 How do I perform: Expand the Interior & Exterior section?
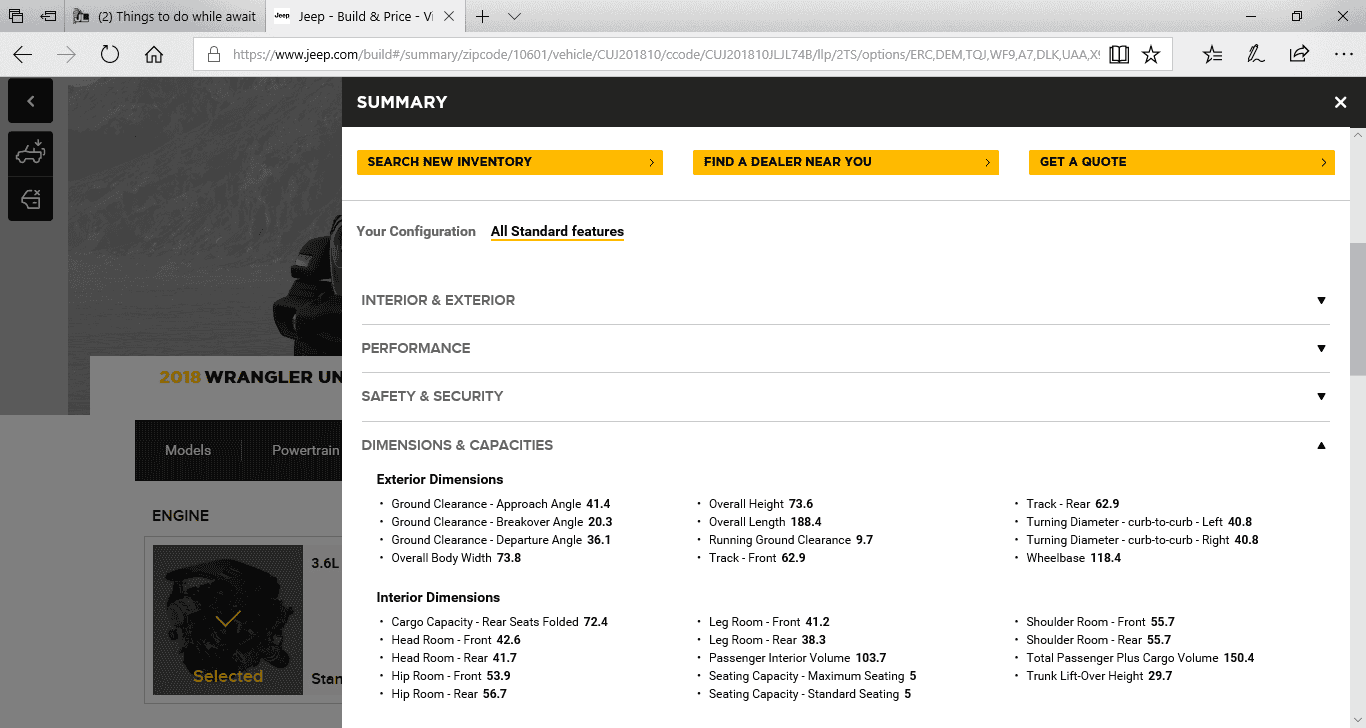(846, 300)
